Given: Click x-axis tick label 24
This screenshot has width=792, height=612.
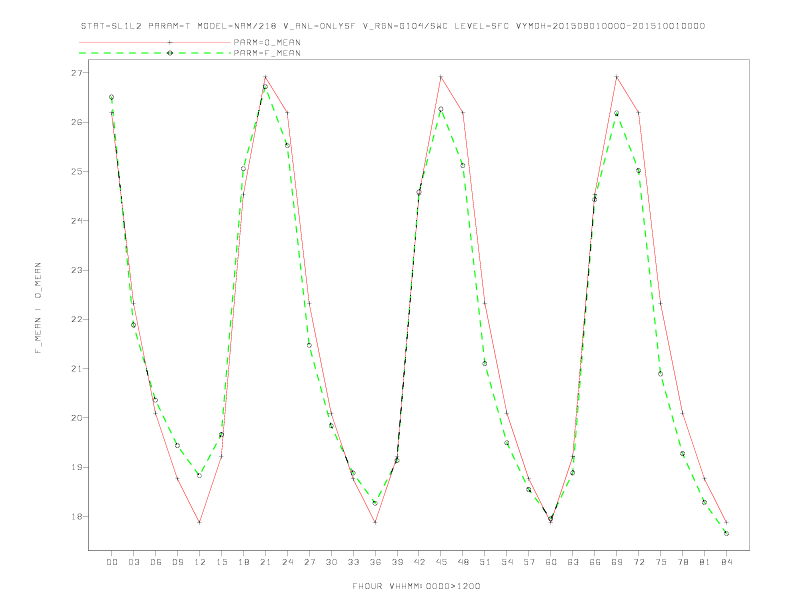Looking at the screenshot, I should (x=287, y=562).
